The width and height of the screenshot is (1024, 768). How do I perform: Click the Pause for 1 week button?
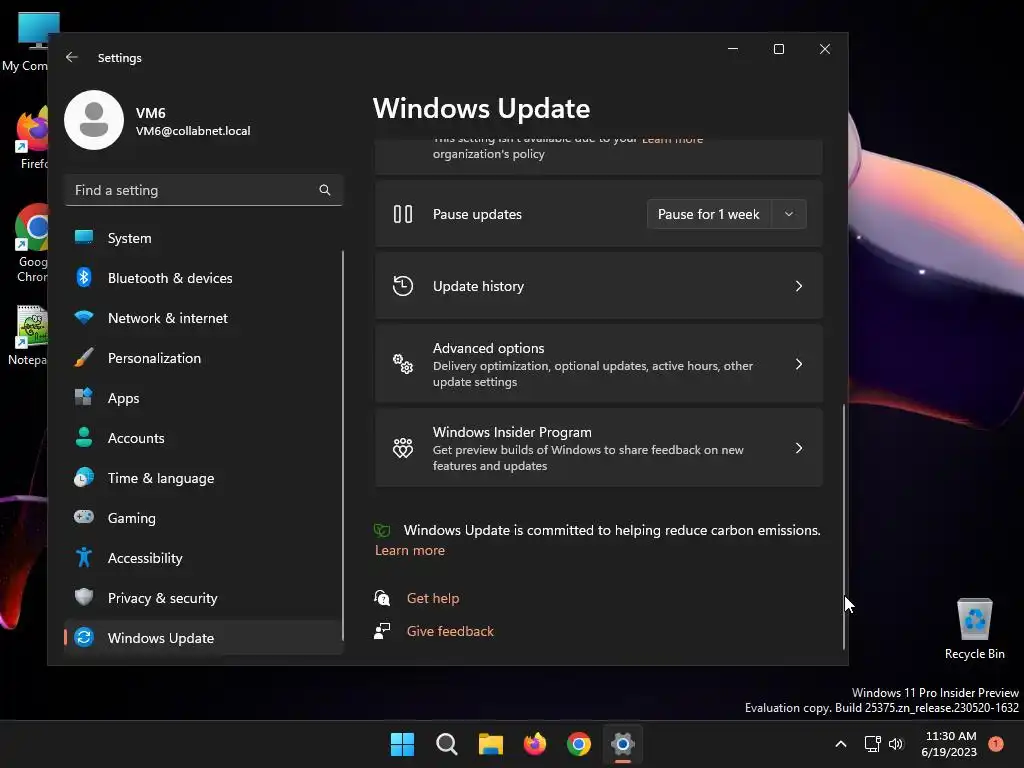[x=709, y=214]
